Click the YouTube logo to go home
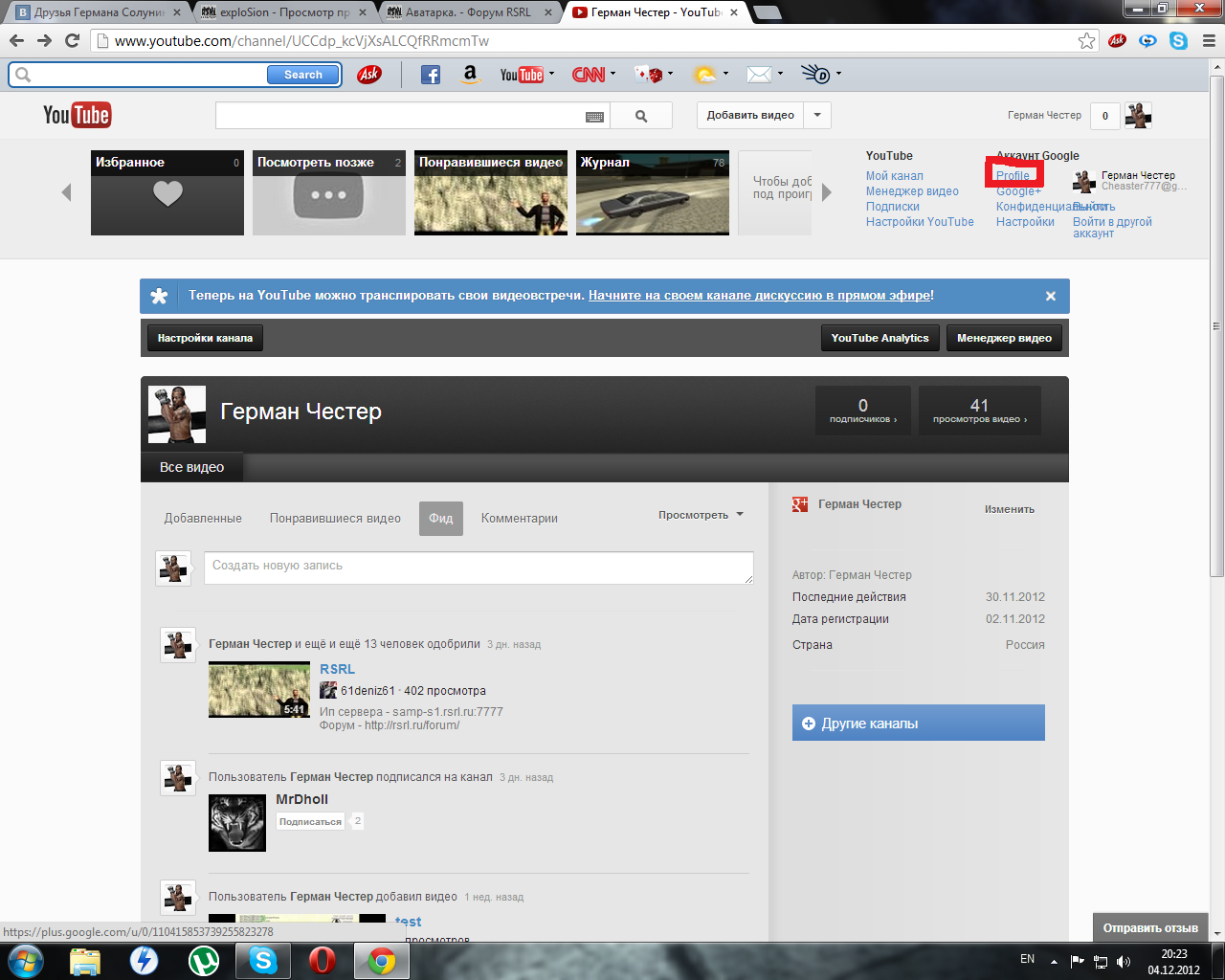 77,115
